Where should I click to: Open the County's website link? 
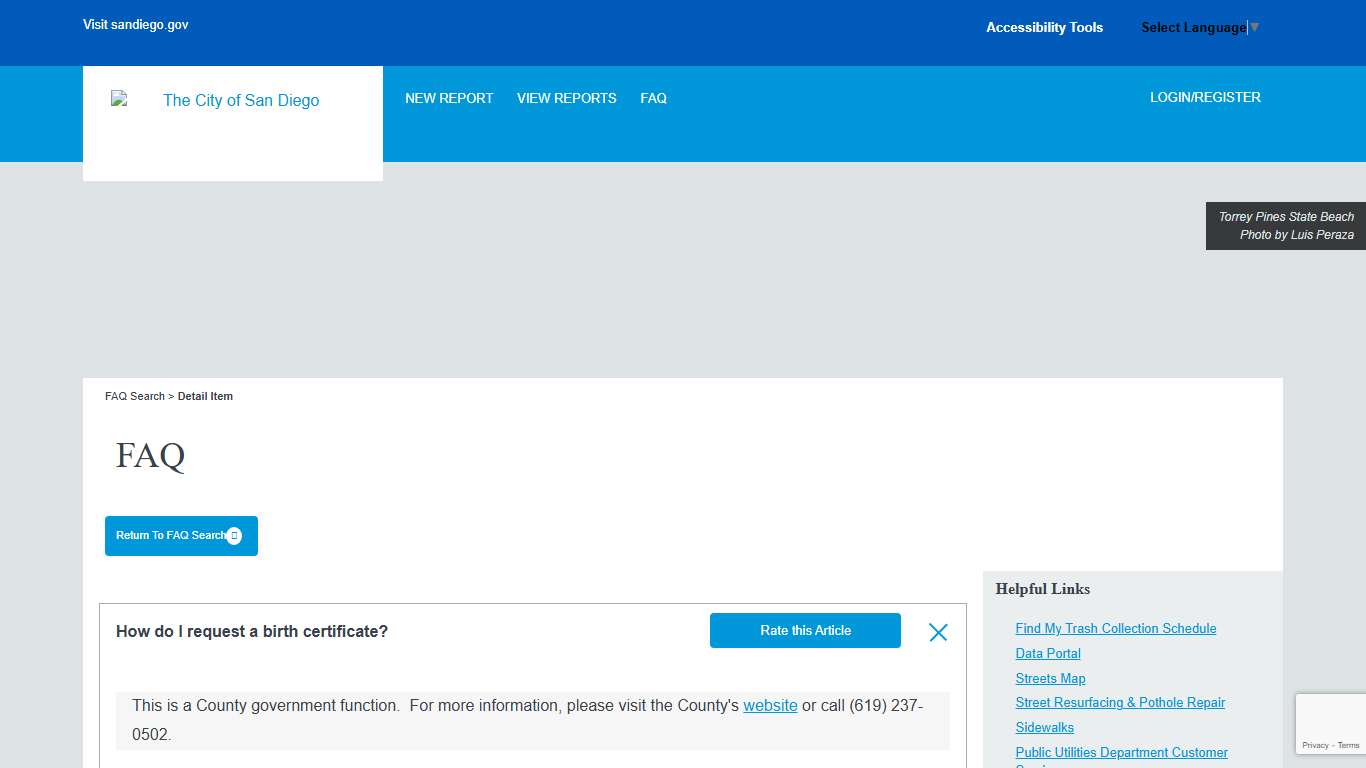(770, 706)
